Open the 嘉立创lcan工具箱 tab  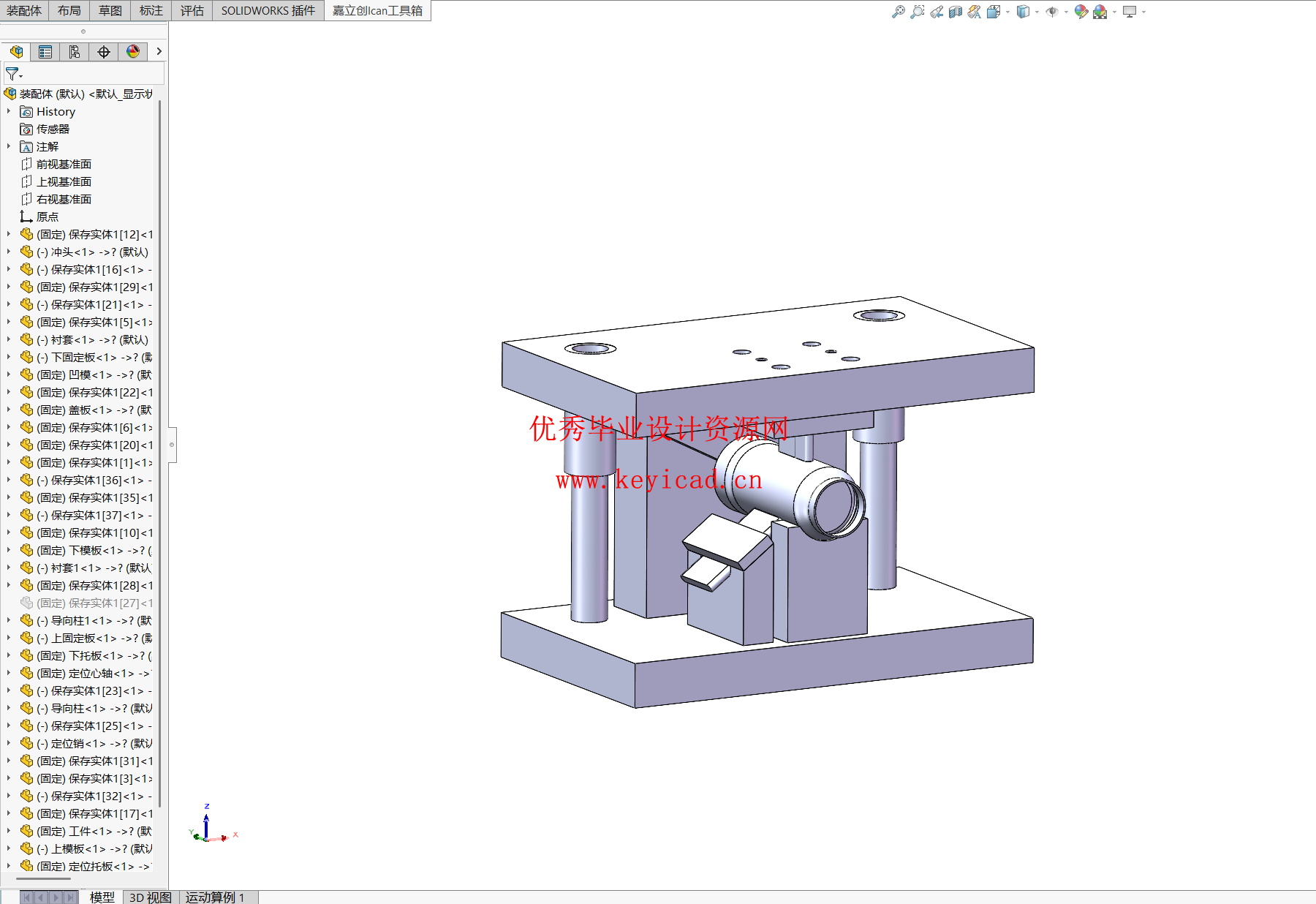[377, 11]
